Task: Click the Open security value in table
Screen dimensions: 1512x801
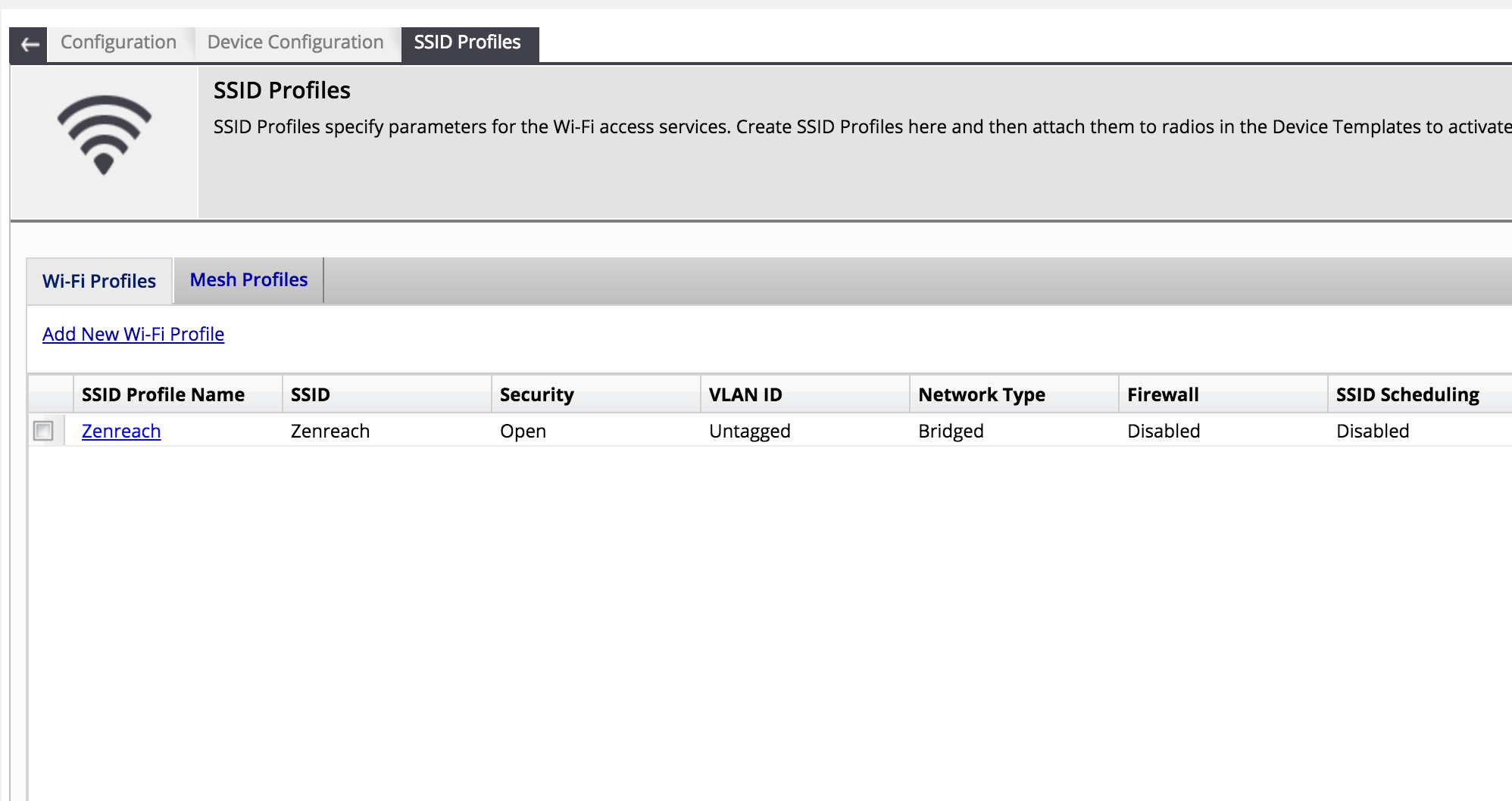Action: tap(523, 430)
